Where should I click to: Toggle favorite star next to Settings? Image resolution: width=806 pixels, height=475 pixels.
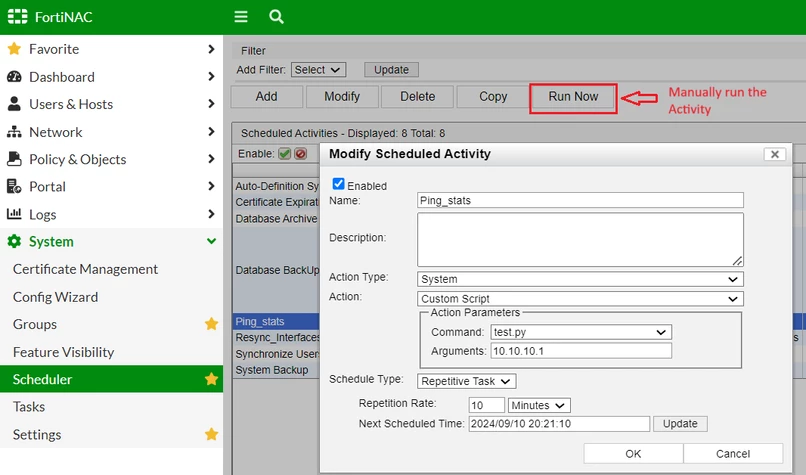coord(211,434)
